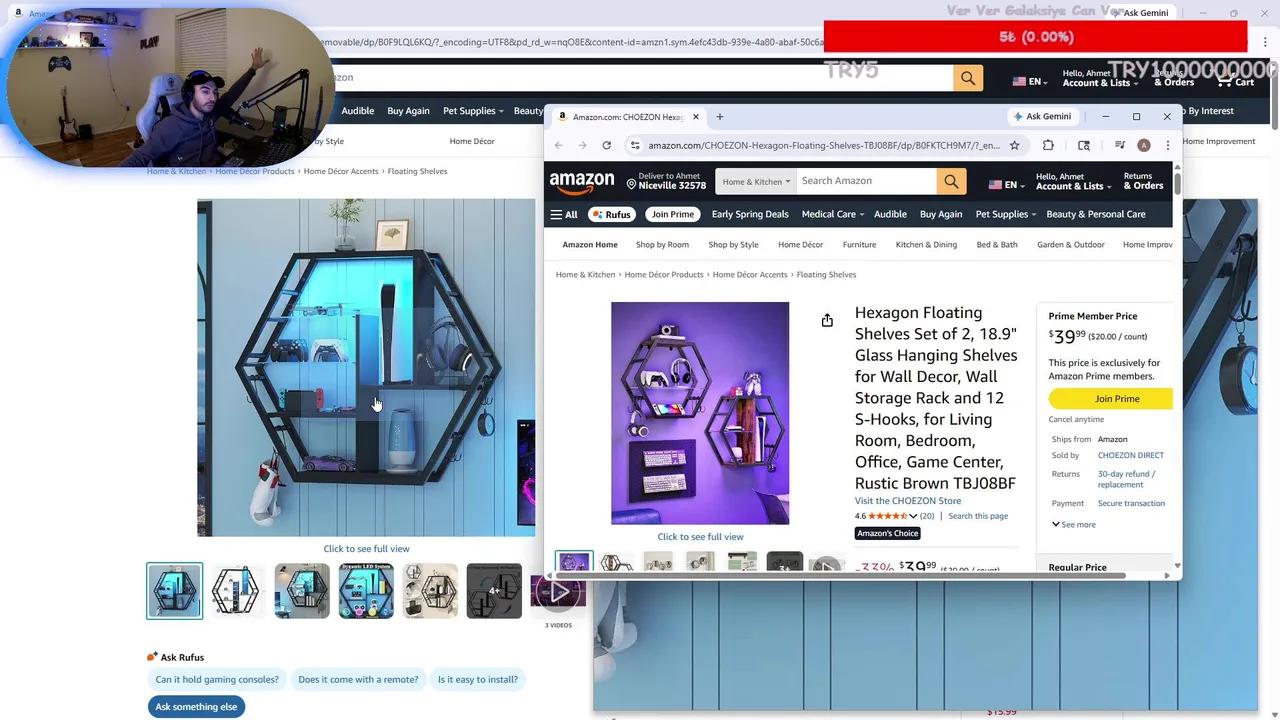
Task: Open Kitchen & Dining in the sub-navigation
Action: pos(926,244)
